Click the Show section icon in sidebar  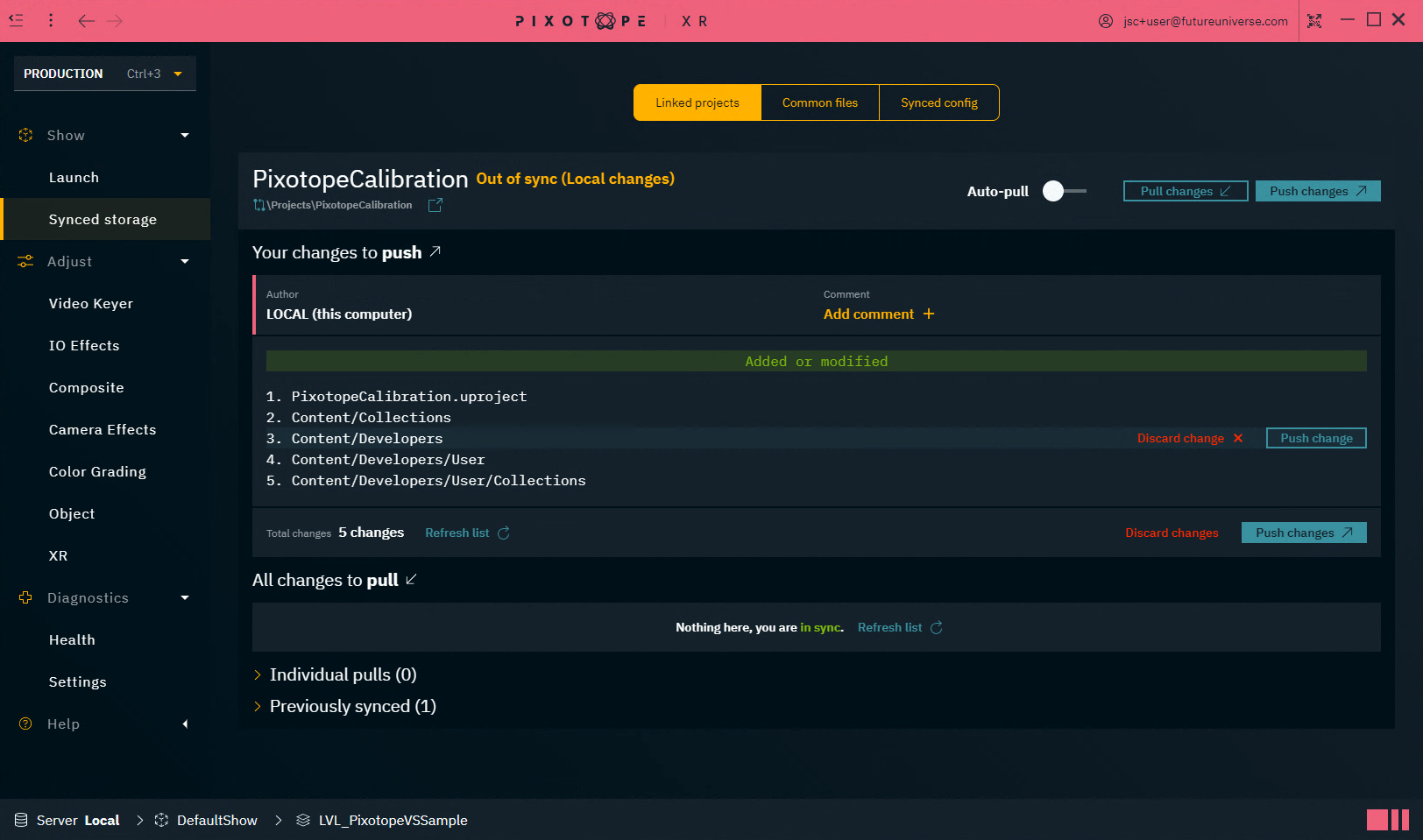(x=25, y=135)
